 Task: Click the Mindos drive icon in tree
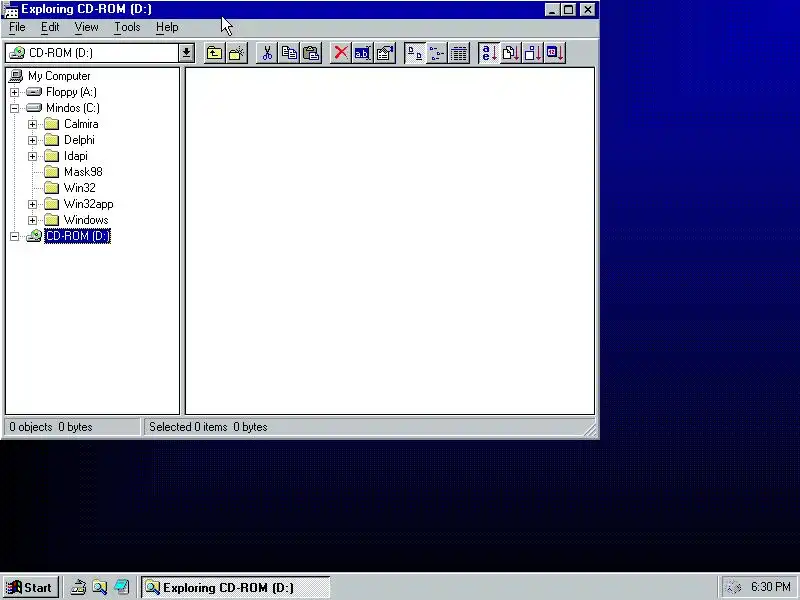pos(34,108)
